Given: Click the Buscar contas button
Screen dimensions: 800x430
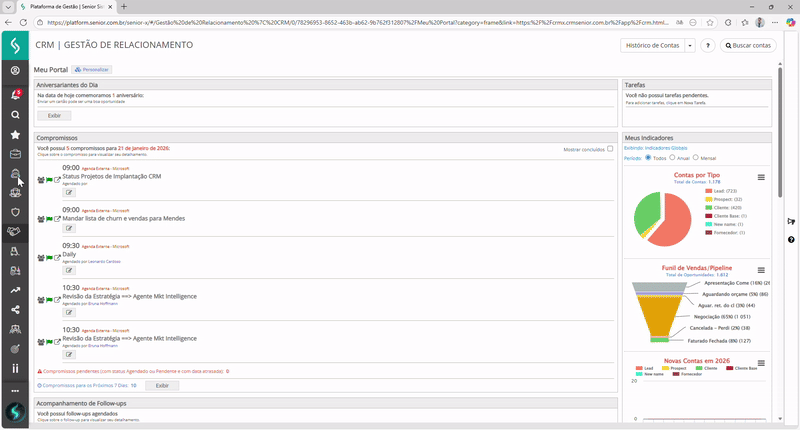Looking at the screenshot, I should (x=747, y=45).
